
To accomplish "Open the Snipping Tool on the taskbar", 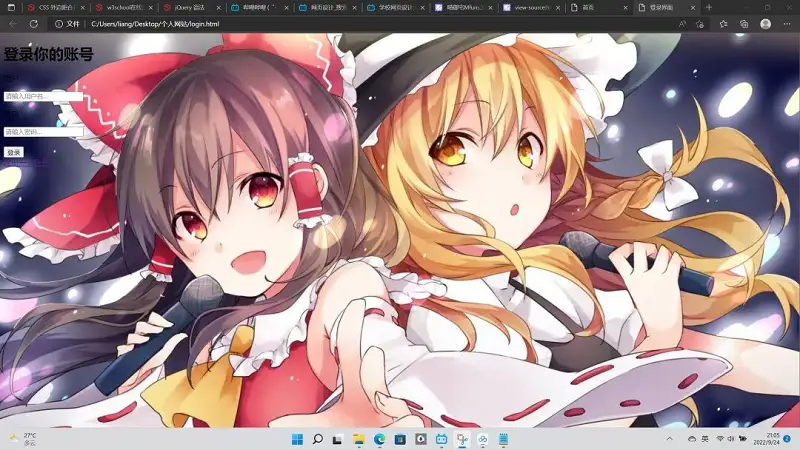I will click(x=462, y=439).
